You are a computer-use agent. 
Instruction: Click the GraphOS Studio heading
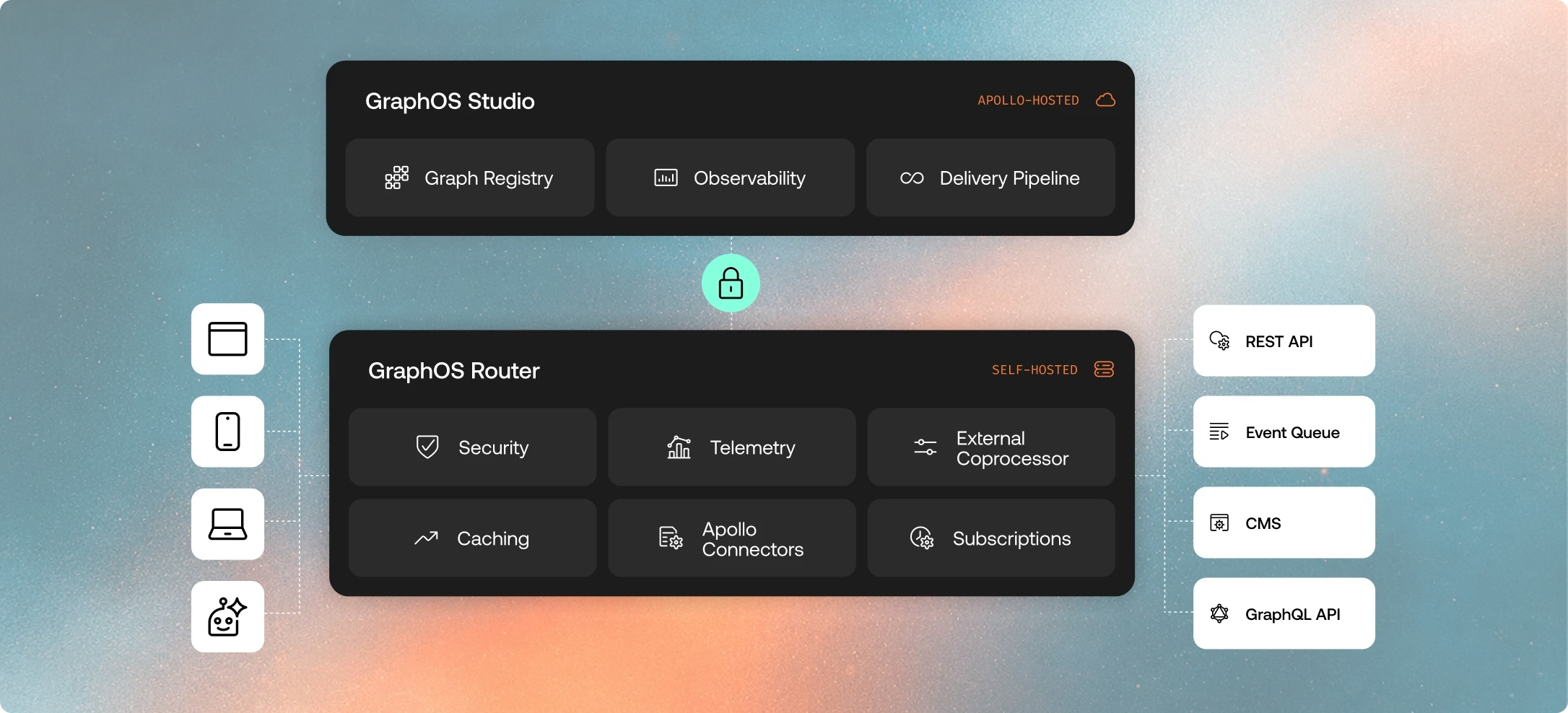click(x=450, y=101)
